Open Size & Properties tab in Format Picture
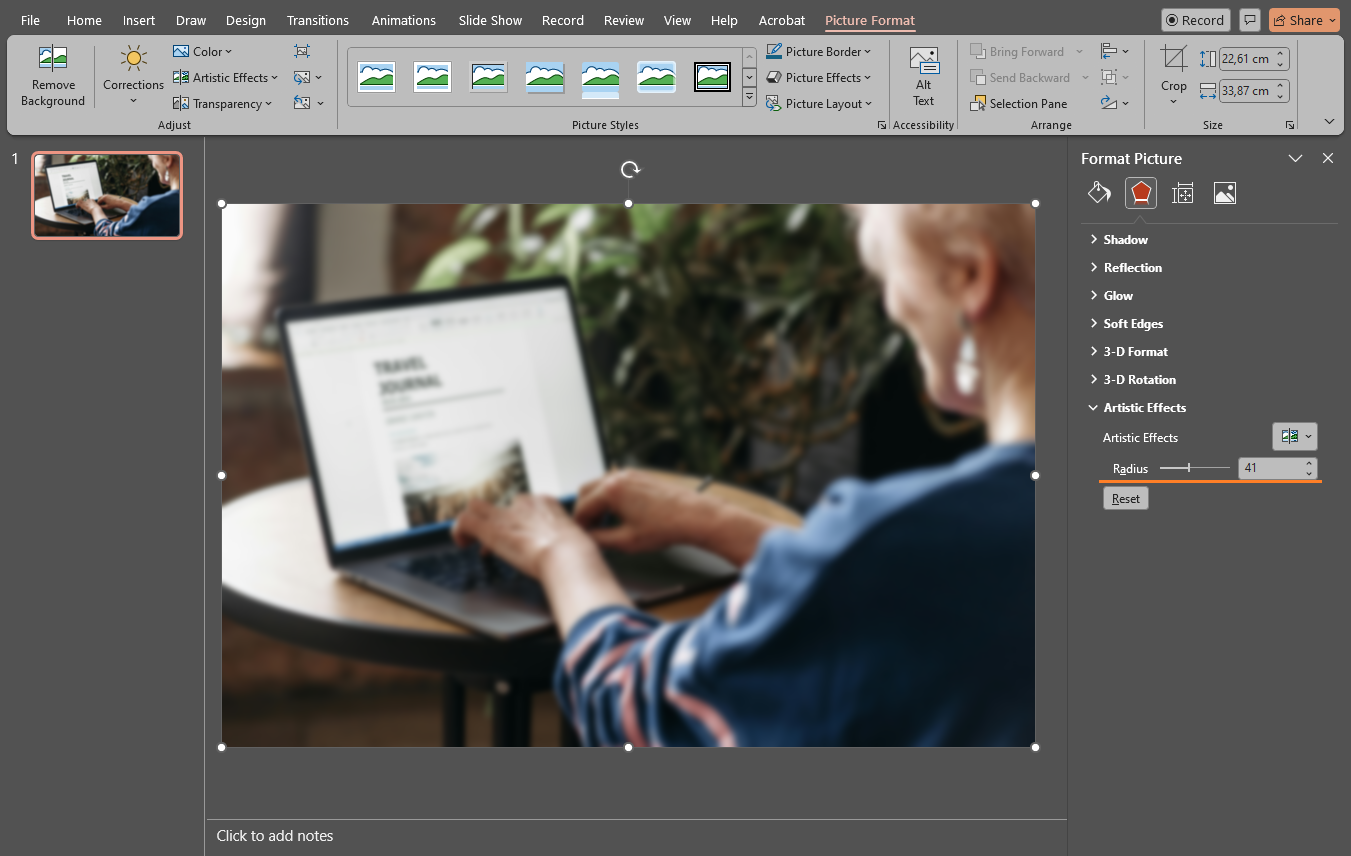Image resolution: width=1351 pixels, height=856 pixels. (x=1183, y=193)
